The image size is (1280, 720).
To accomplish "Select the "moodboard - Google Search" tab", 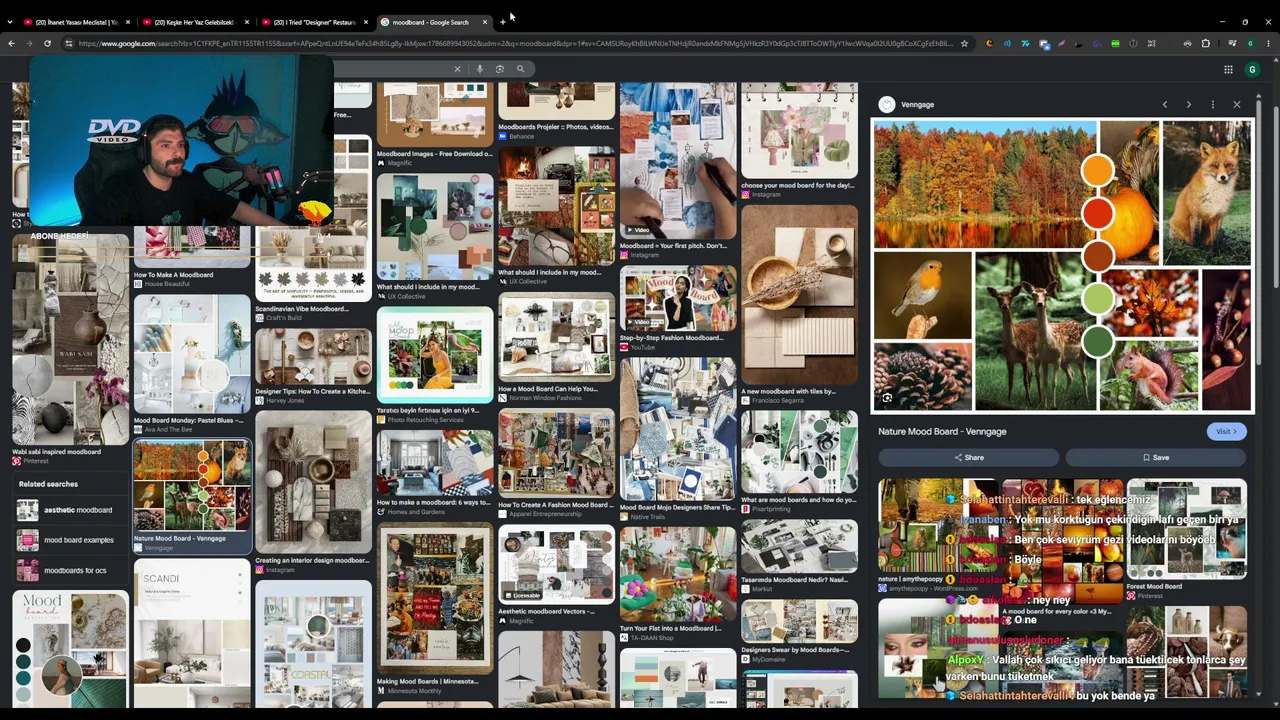I will pos(433,22).
